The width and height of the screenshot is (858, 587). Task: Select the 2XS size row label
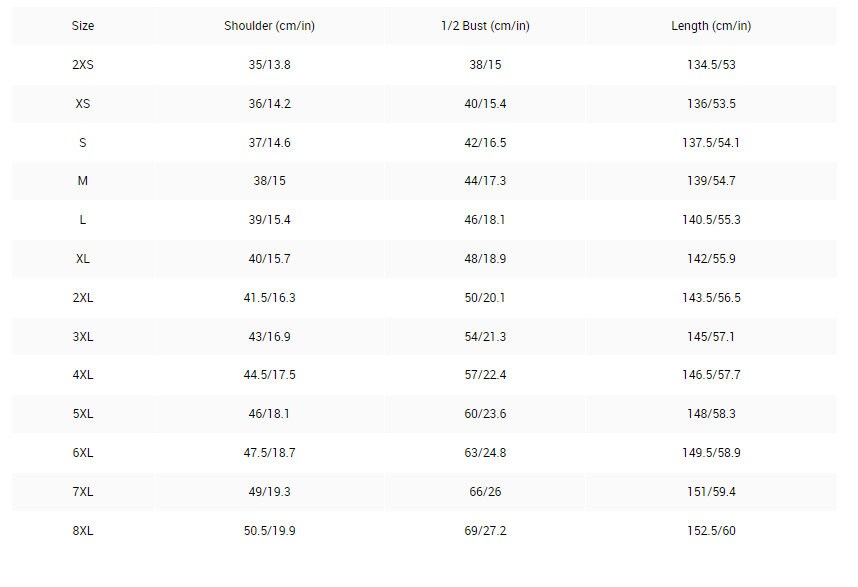pos(83,65)
